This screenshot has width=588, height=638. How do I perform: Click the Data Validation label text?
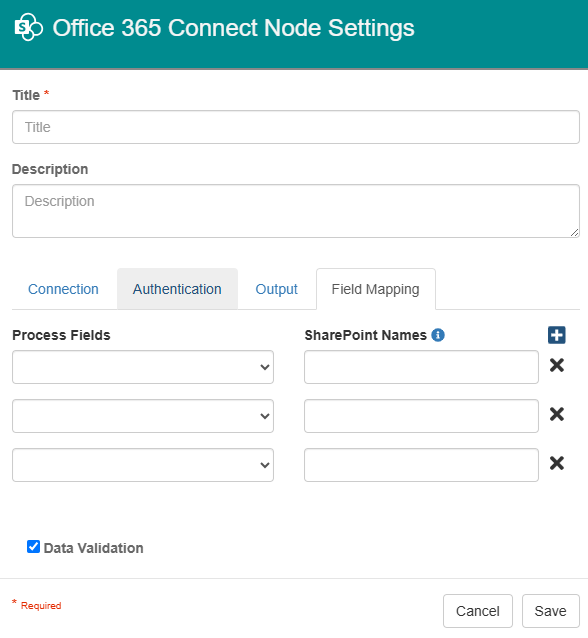(94, 548)
